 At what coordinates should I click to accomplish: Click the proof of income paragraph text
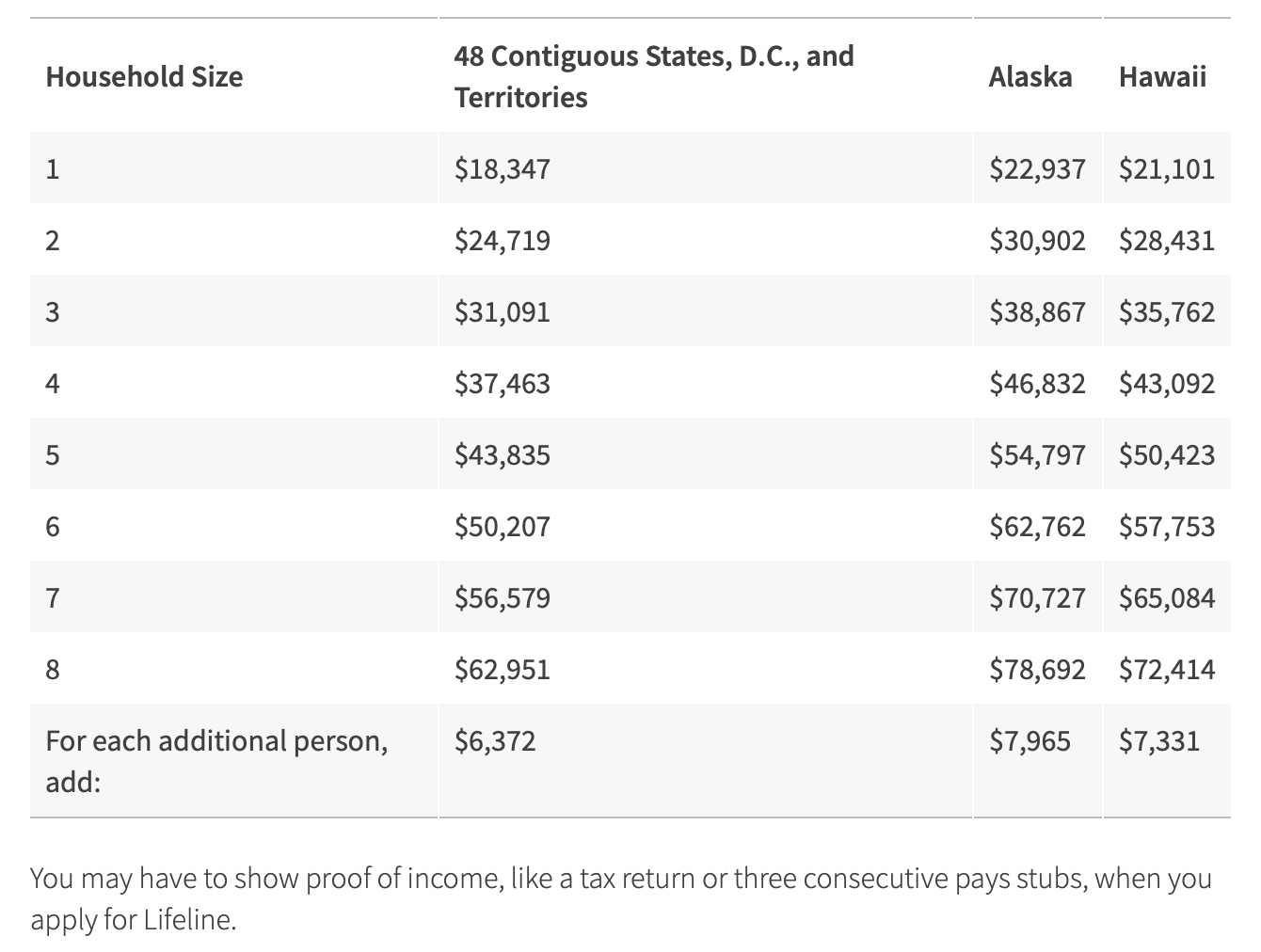[x=621, y=898]
